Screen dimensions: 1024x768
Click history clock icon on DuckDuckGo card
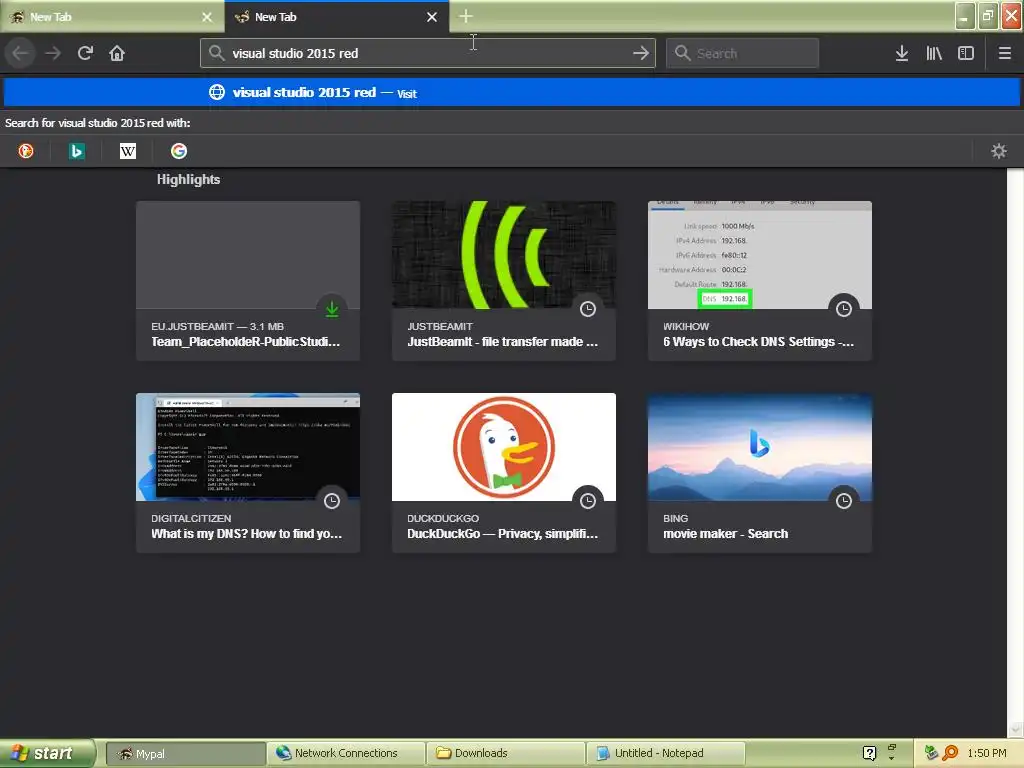[588, 501]
